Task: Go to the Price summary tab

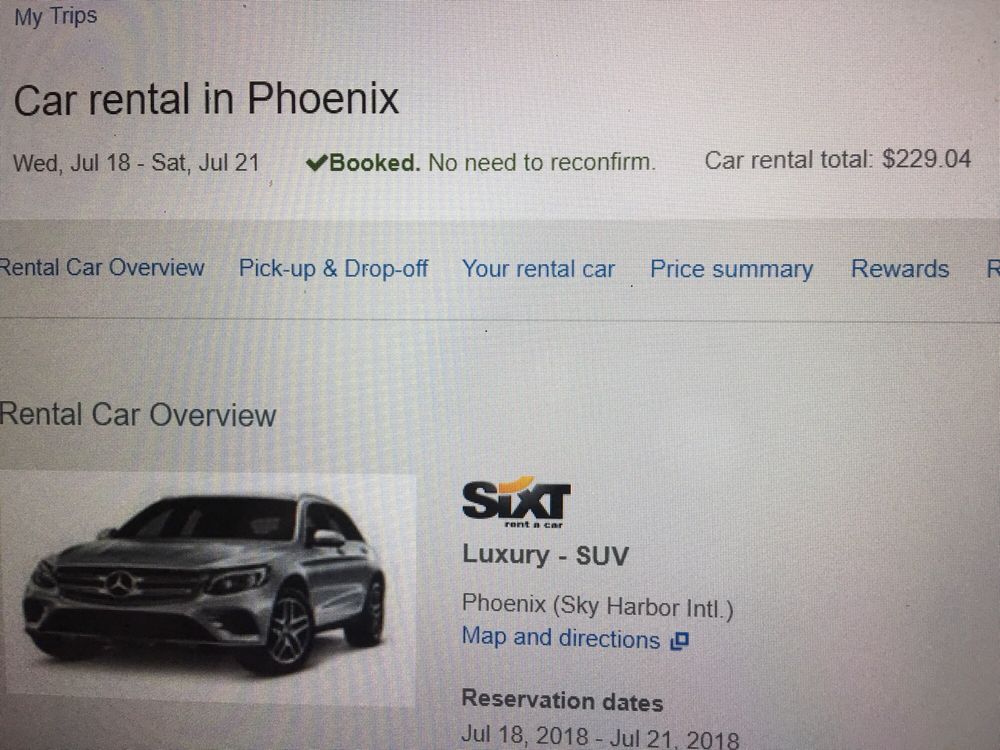Action: click(x=732, y=269)
